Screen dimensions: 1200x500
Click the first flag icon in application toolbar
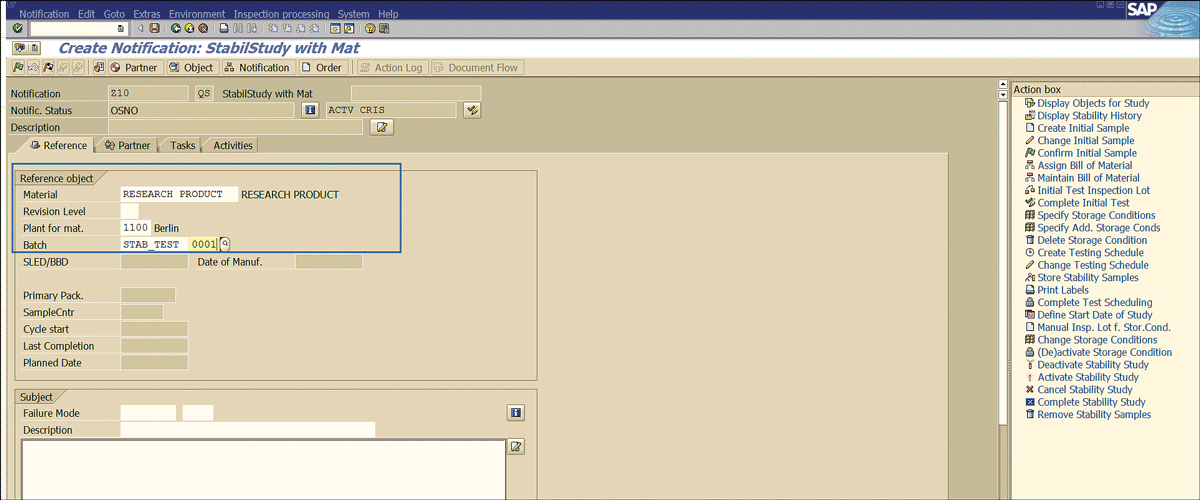click(x=18, y=67)
